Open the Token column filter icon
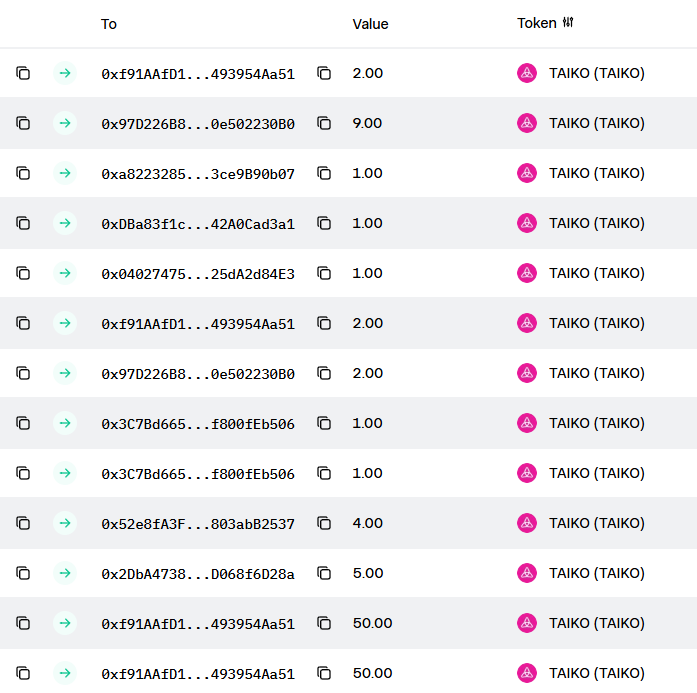 coord(568,22)
